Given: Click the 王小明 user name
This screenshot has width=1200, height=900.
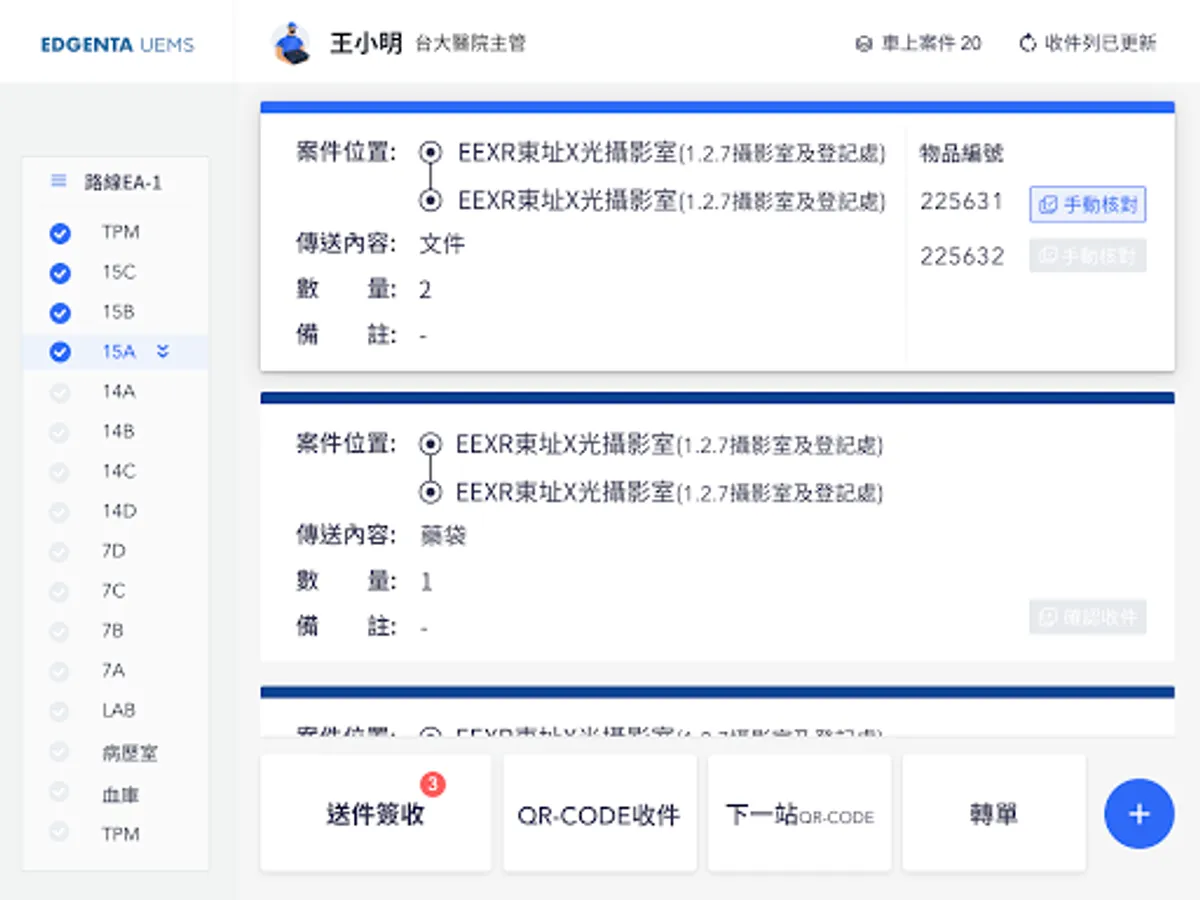Looking at the screenshot, I should coord(366,43).
